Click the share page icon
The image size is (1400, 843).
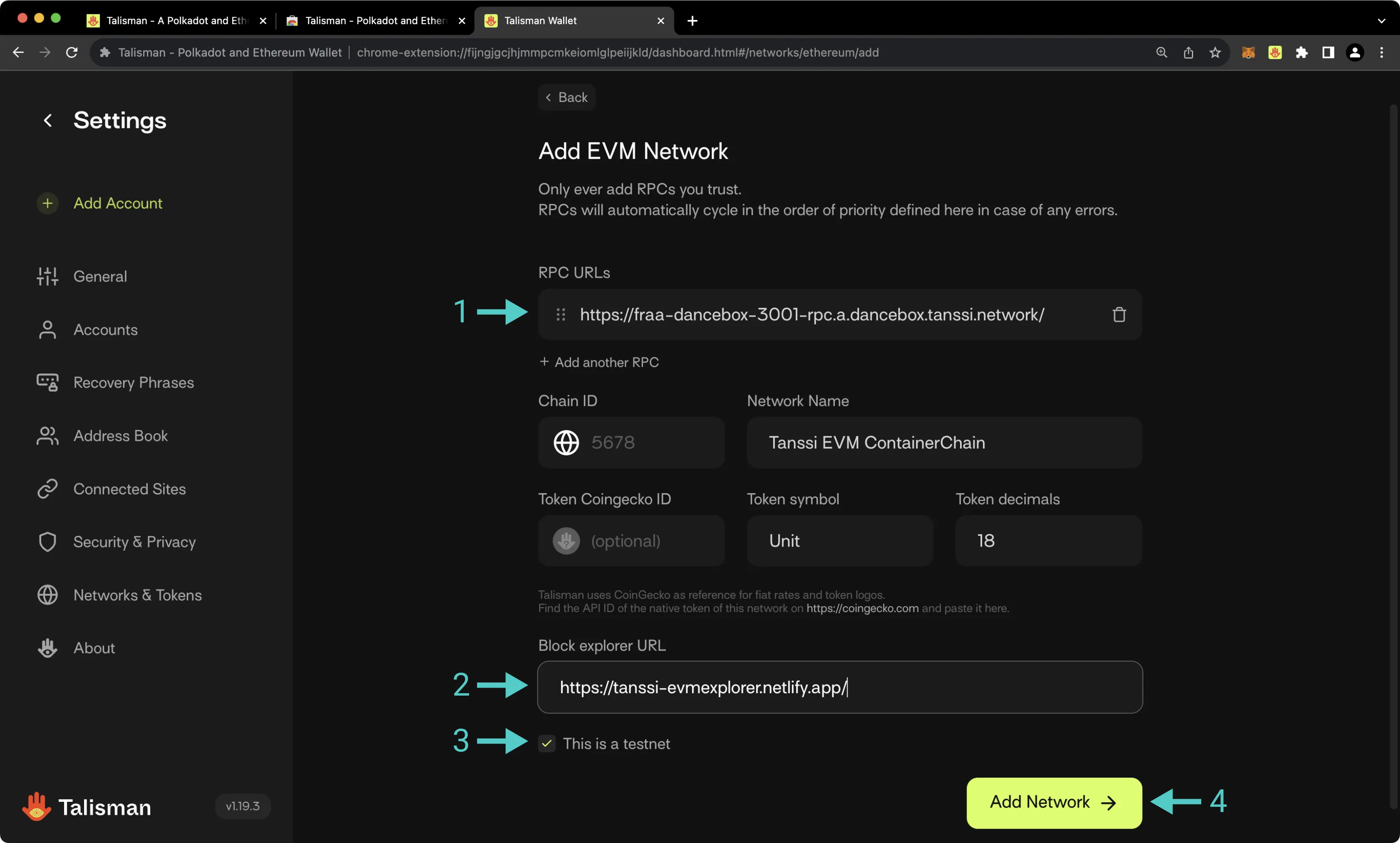1188,53
